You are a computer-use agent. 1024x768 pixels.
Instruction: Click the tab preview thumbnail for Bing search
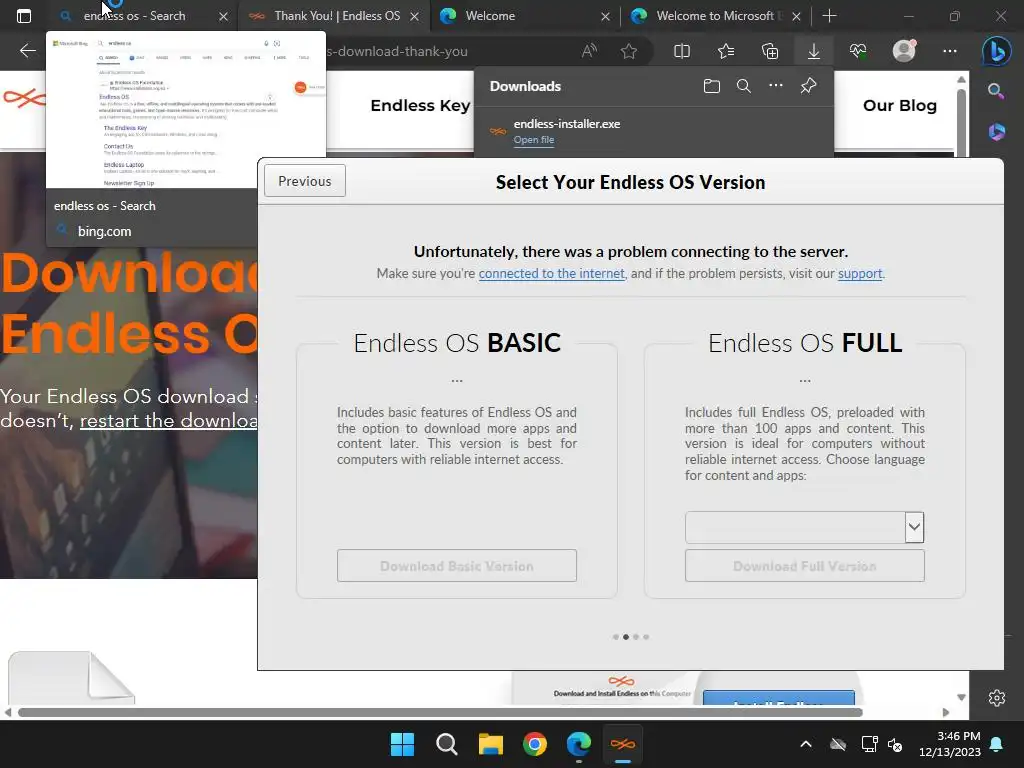click(186, 110)
